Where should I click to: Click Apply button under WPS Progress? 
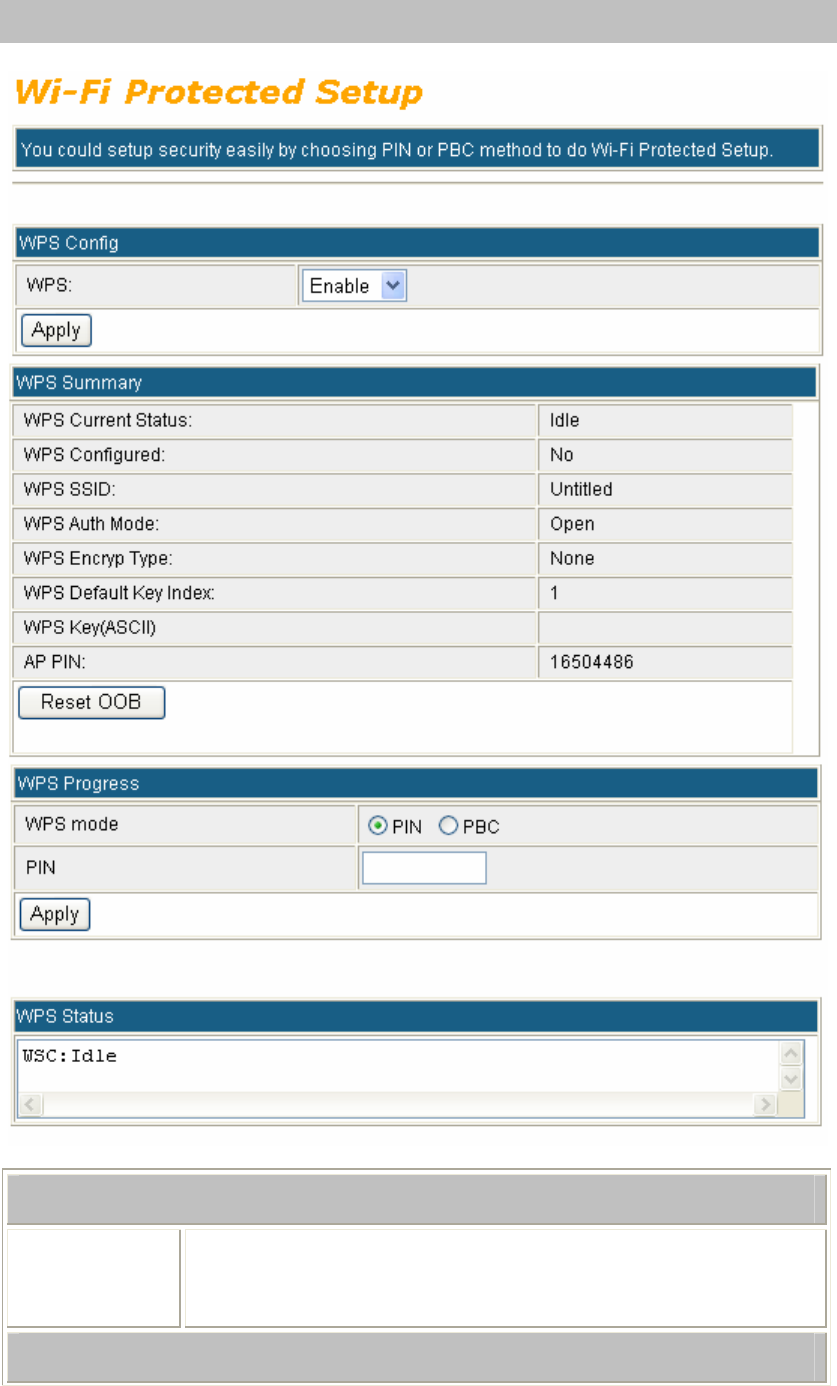click(55, 914)
